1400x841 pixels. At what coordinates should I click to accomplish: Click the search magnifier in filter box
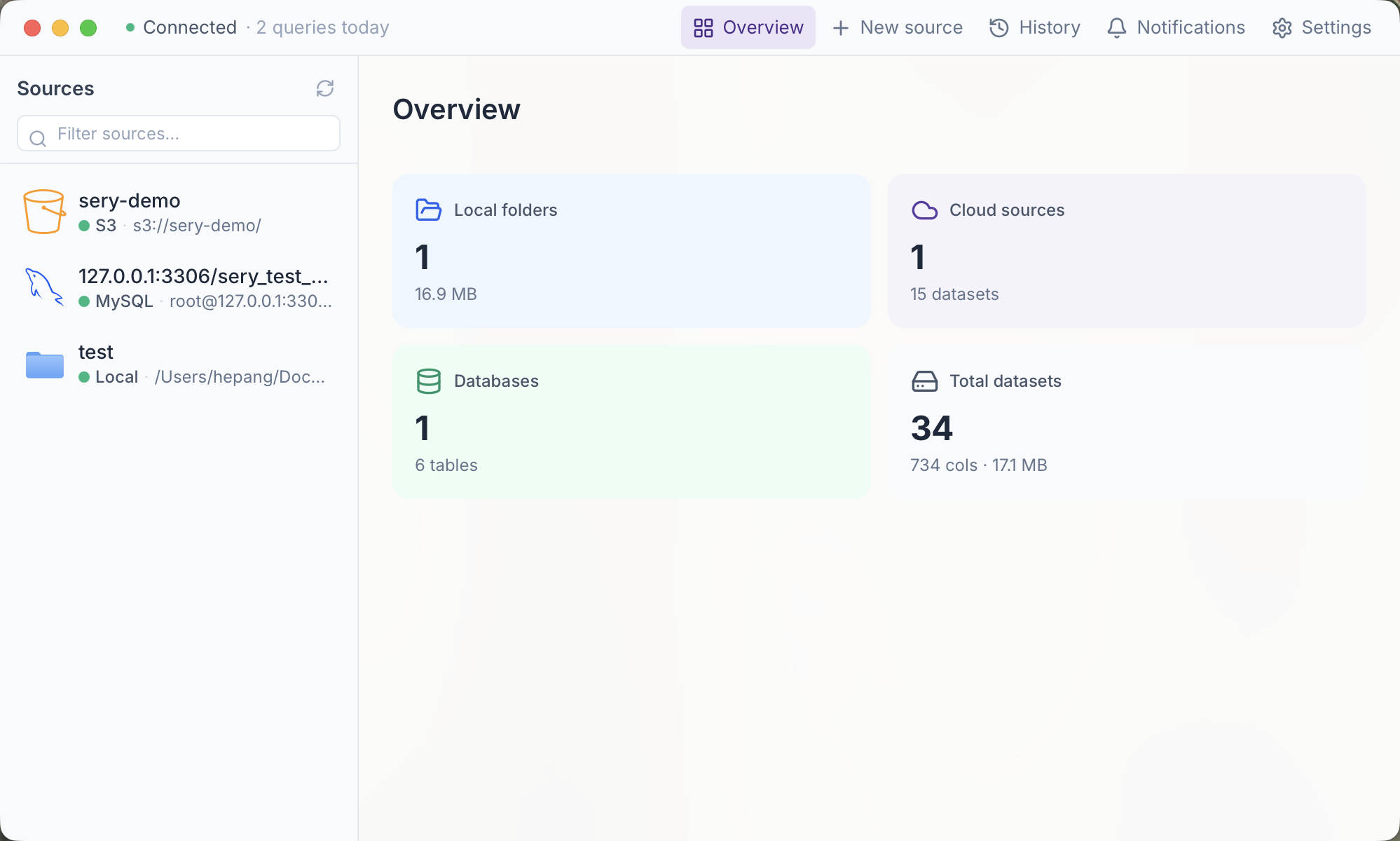point(38,138)
